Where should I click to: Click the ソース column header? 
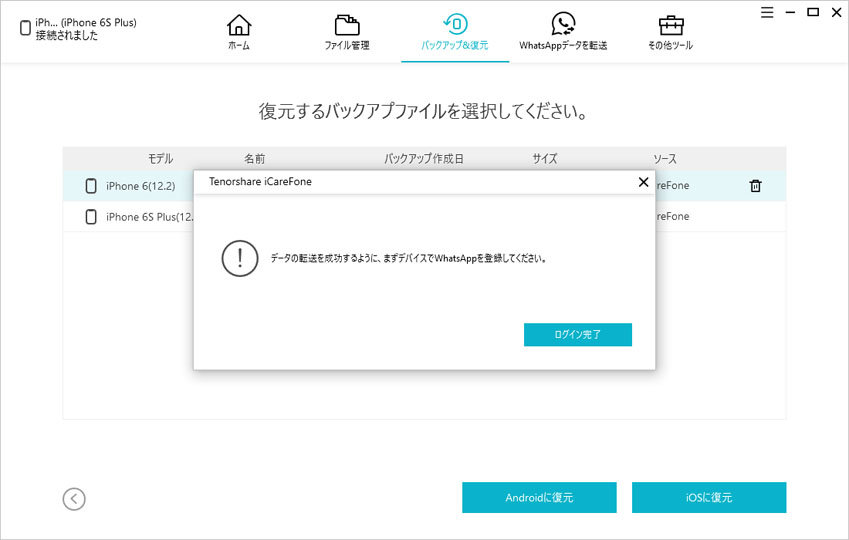(x=664, y=159)
